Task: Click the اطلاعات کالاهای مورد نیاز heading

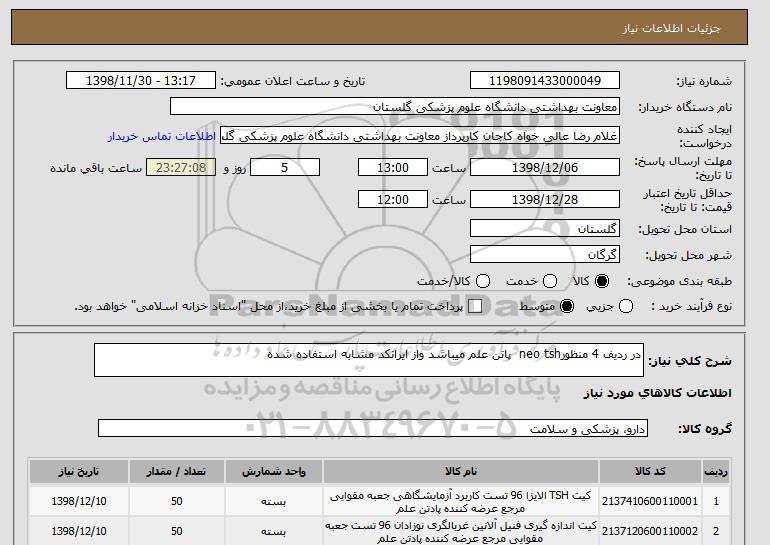Action: [x=658, y=393]
